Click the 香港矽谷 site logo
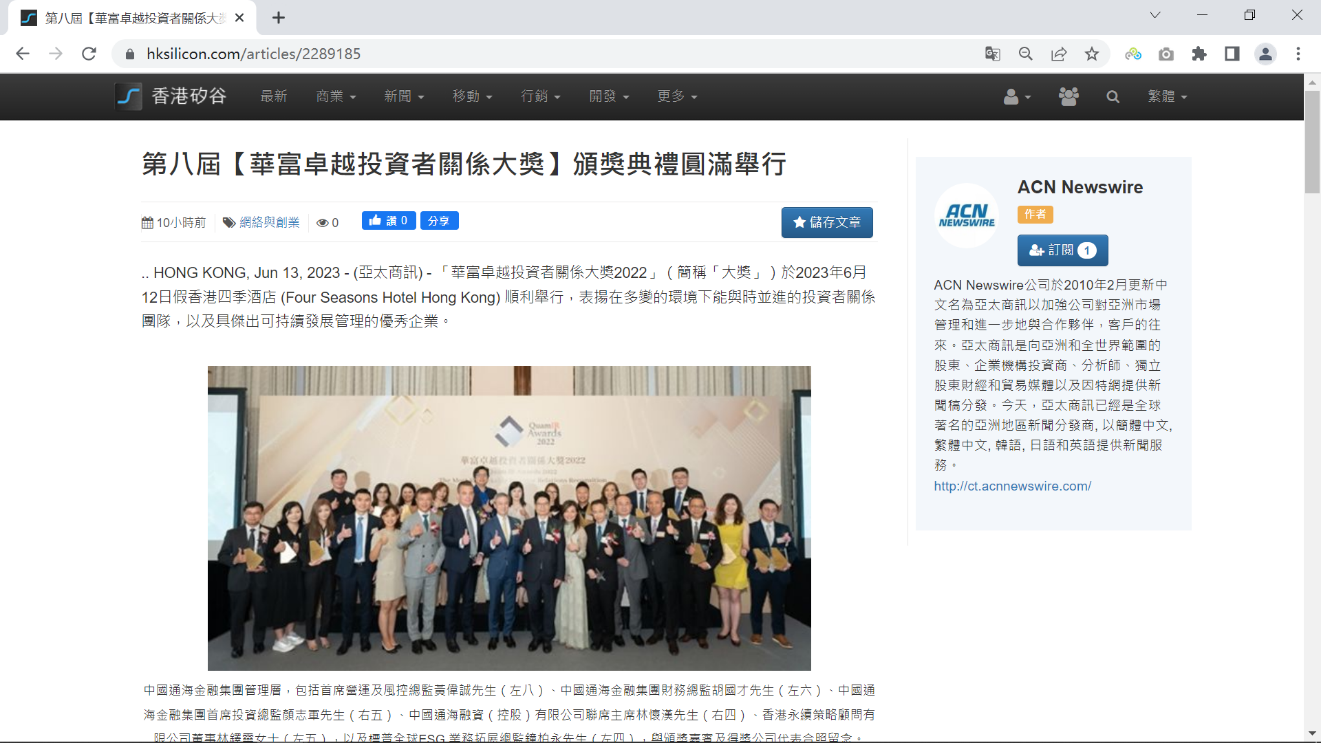Viewport: 1321px width, 743px height. (171, 96)
